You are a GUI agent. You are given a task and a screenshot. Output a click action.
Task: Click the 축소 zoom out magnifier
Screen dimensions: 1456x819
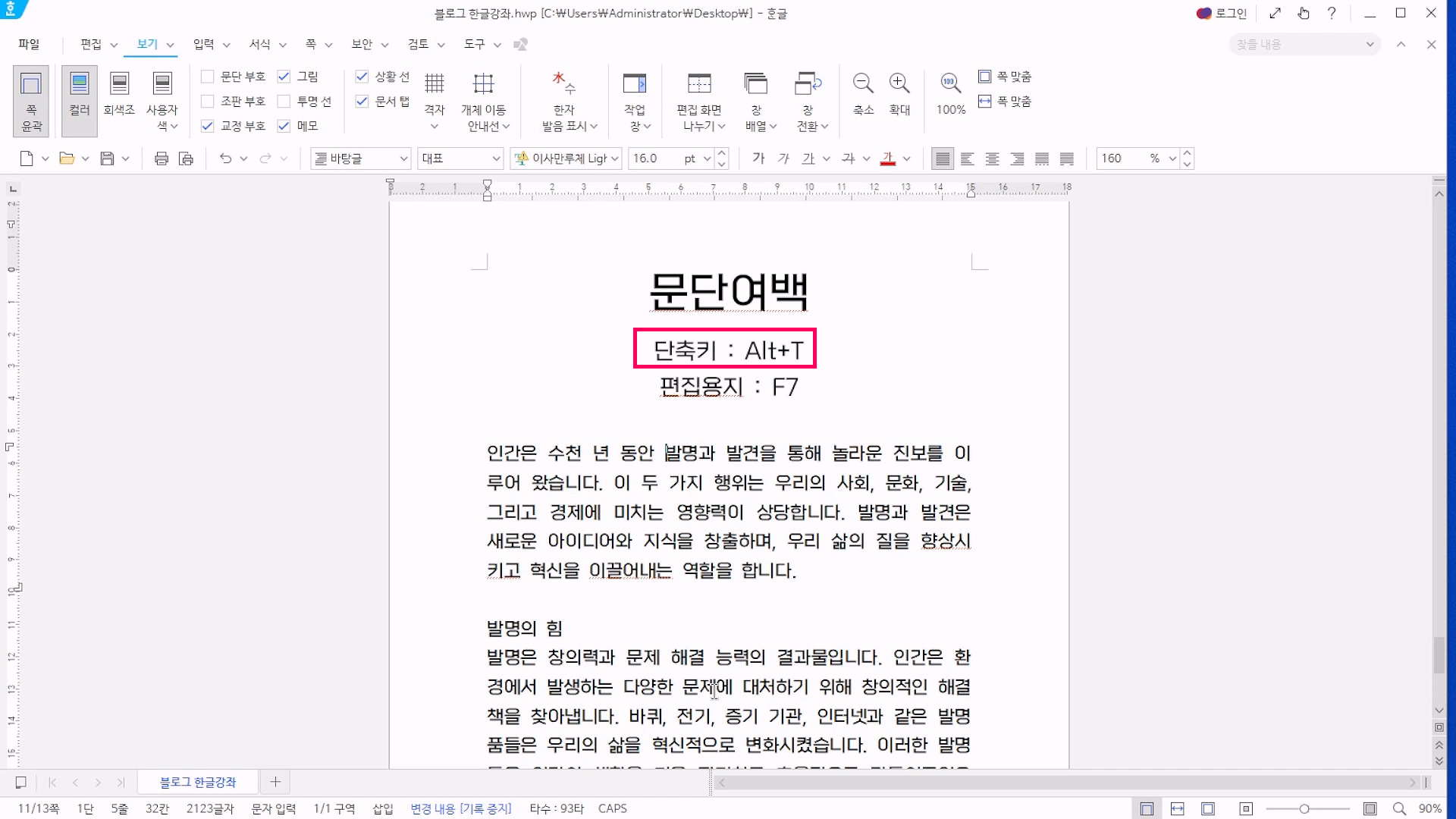[x=863, y=83]
